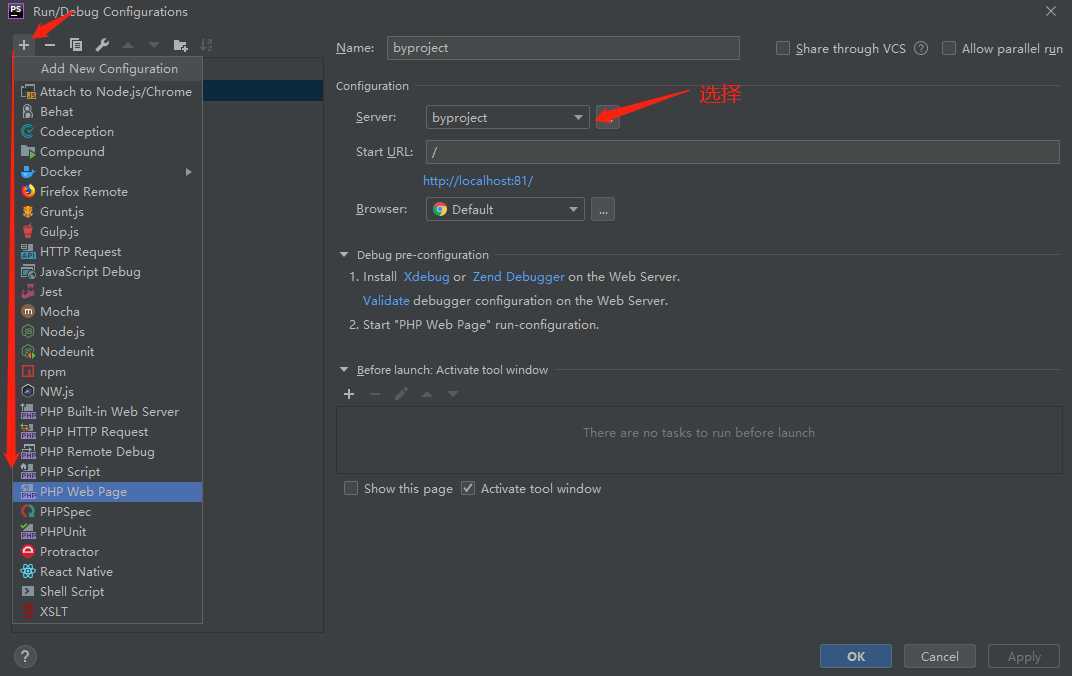This screenshot has width=1072, height=676.
Task: Choose HTTP Request from the configuration list
Action: (107, 252)
